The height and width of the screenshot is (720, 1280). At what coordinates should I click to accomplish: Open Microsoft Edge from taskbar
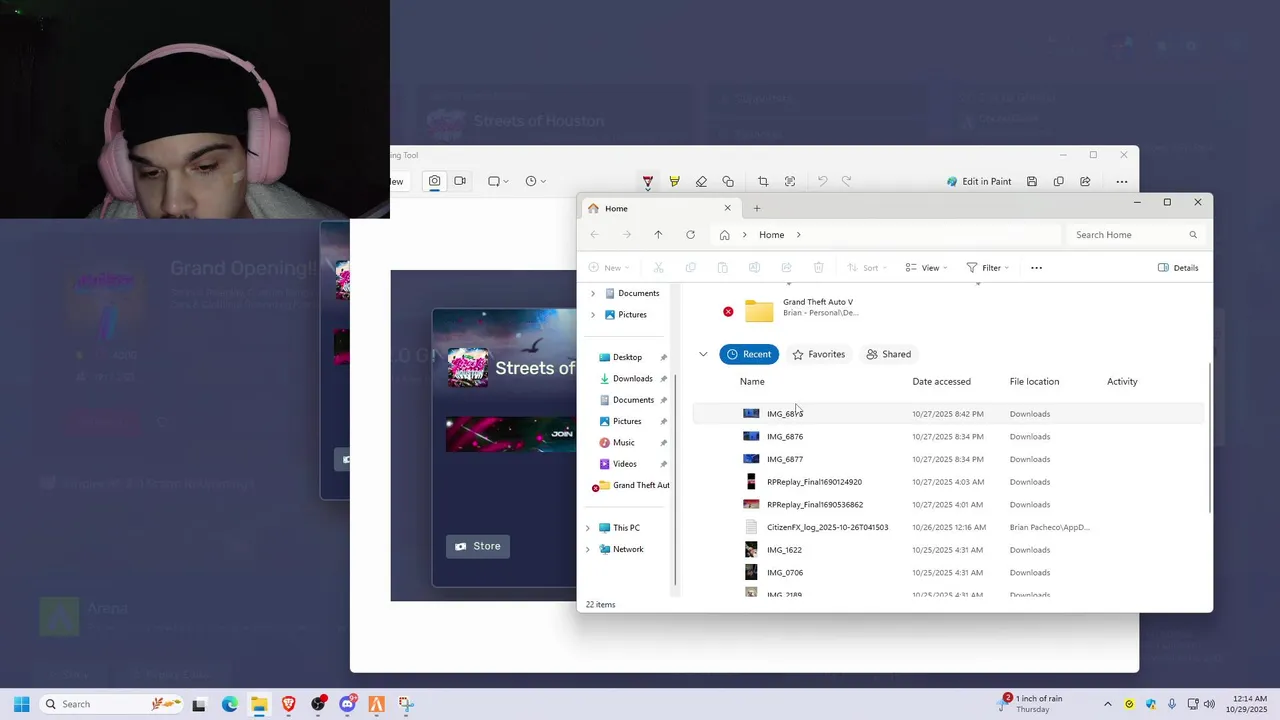pos(229,704)
